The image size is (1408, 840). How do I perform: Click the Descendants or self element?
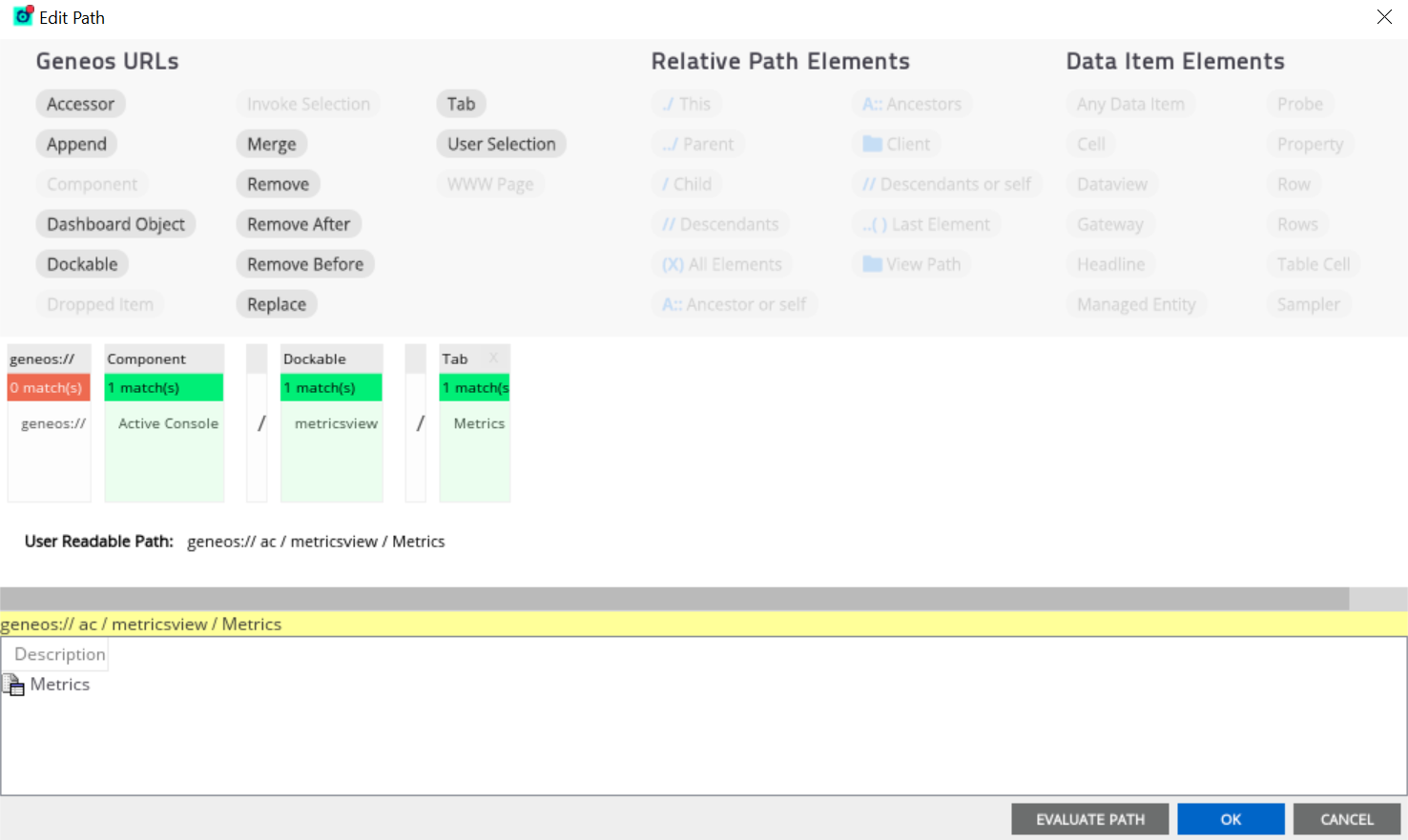[x=947, y=184]
